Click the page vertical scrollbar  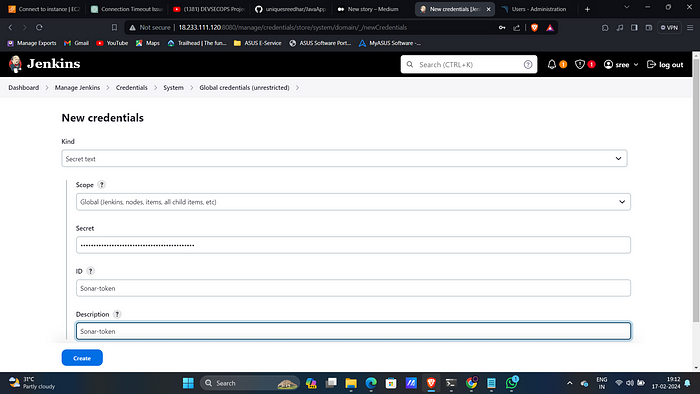pyautogui.click(x=696, y=191)
